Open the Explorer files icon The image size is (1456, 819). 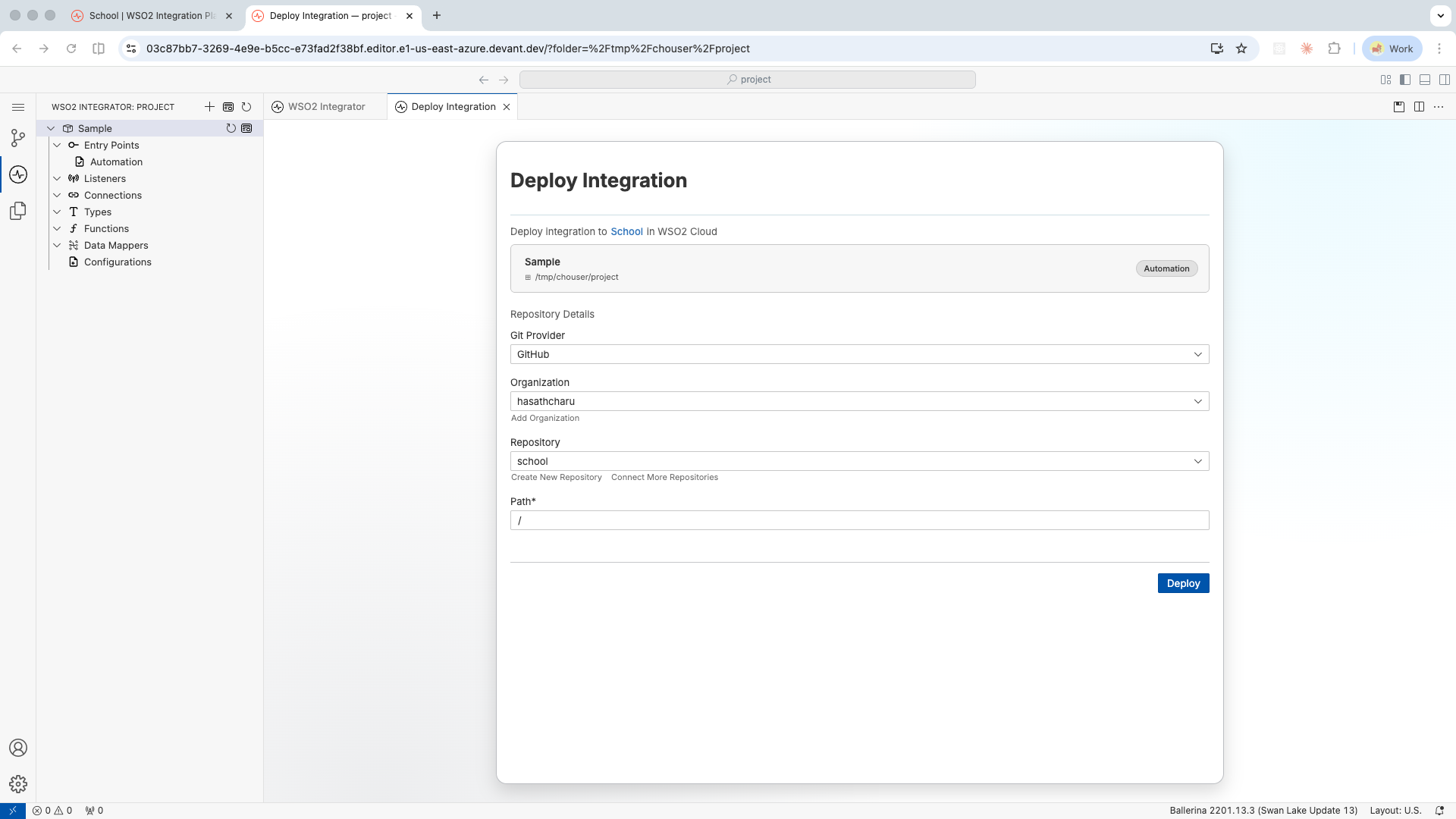point(18,211)
